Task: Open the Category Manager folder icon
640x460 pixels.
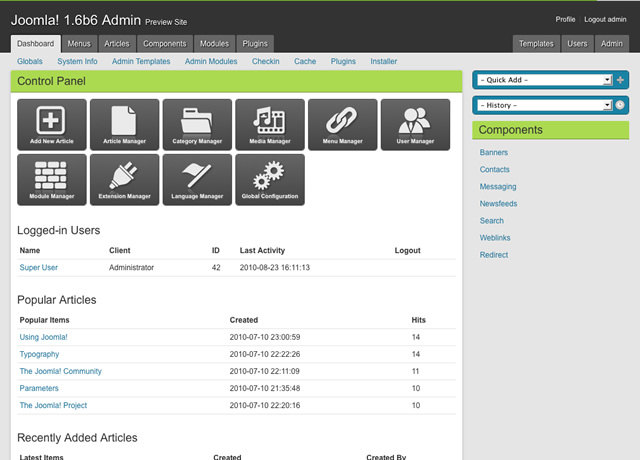Action: click(x=197, y=124)
